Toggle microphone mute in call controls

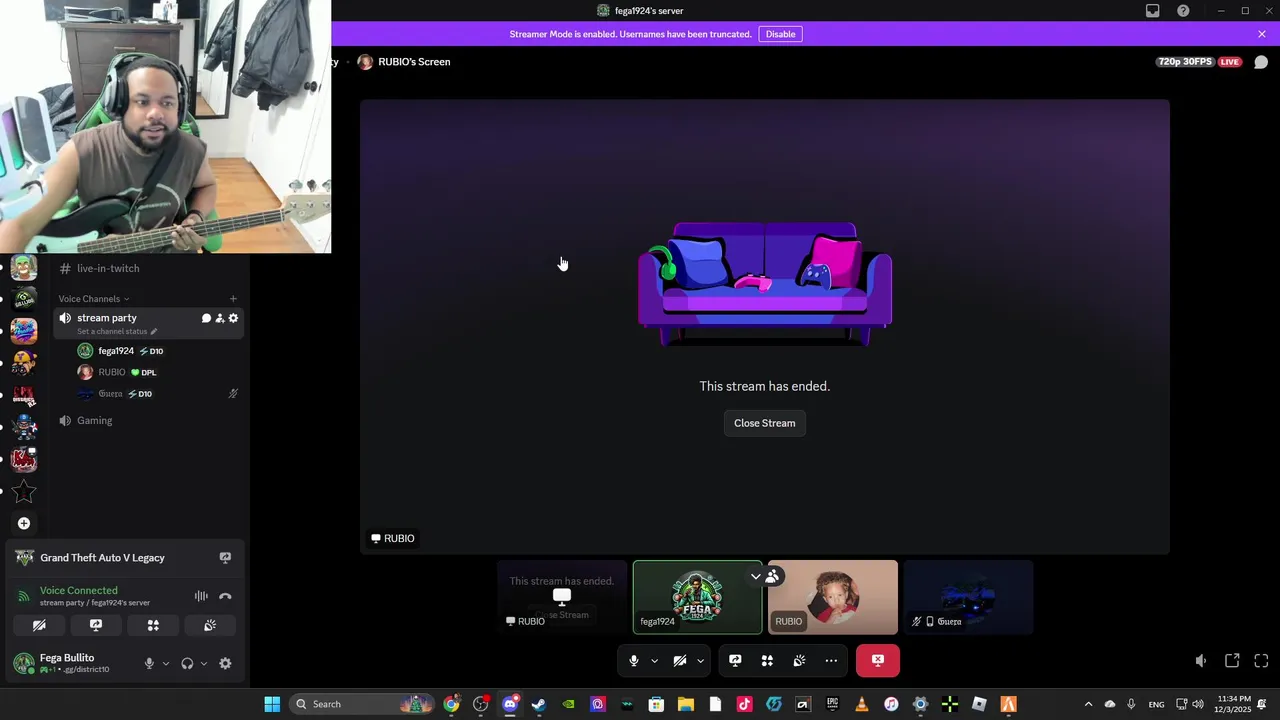(633, 661)
